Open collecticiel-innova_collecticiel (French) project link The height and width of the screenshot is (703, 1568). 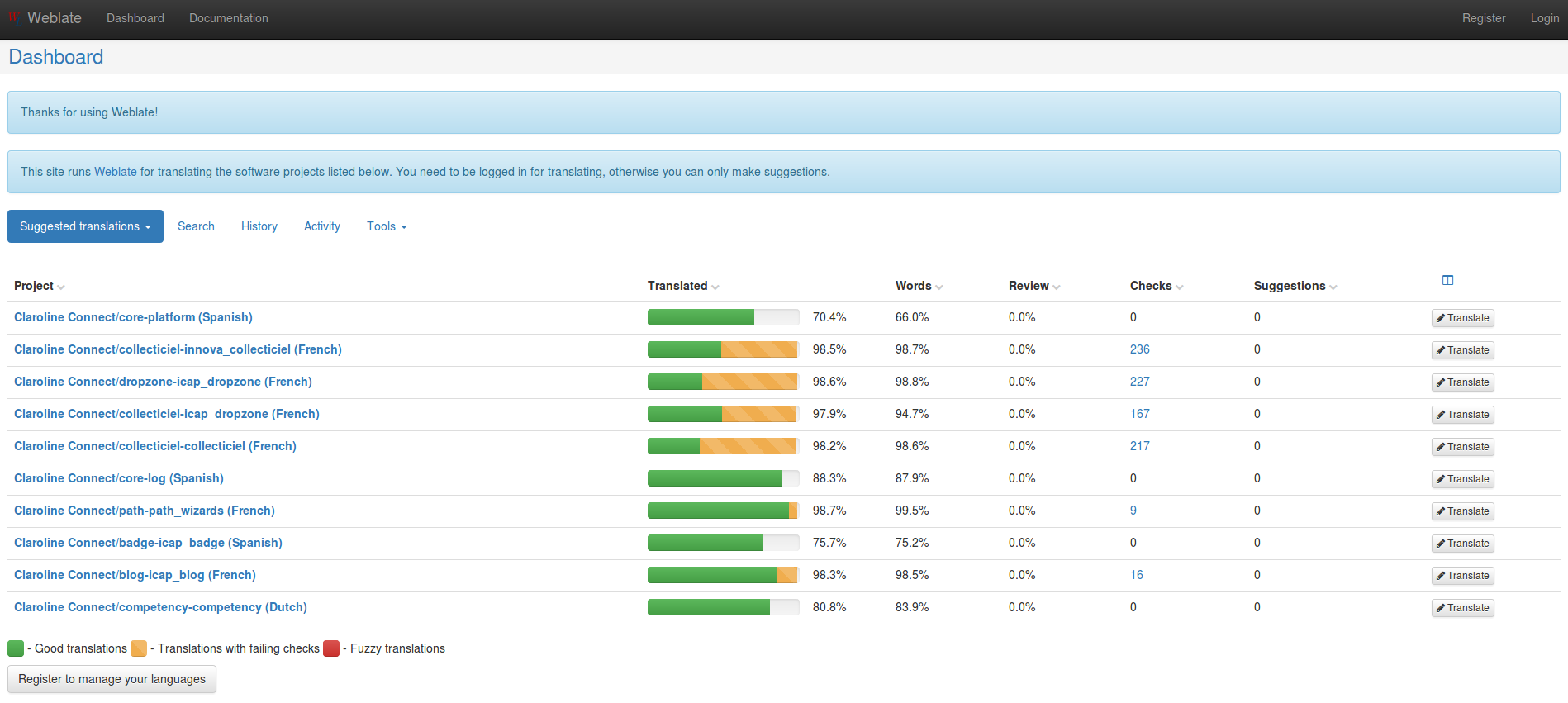pyautogui.click(x=178, y=349)
